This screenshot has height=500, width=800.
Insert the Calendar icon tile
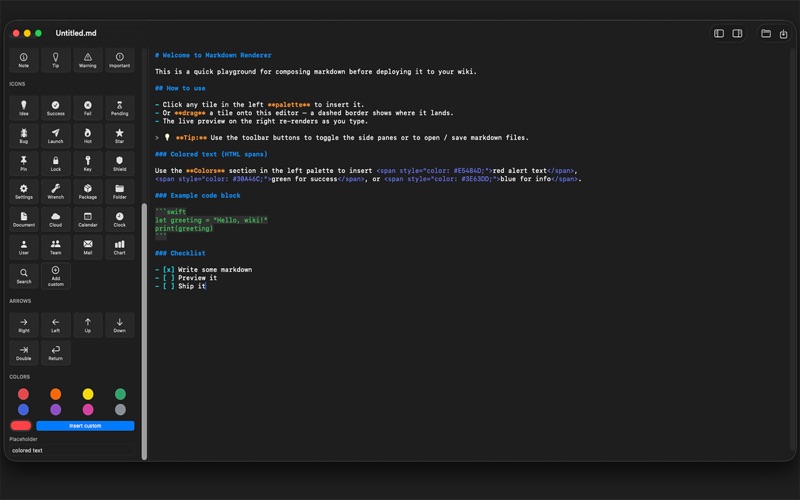point(88,219)
